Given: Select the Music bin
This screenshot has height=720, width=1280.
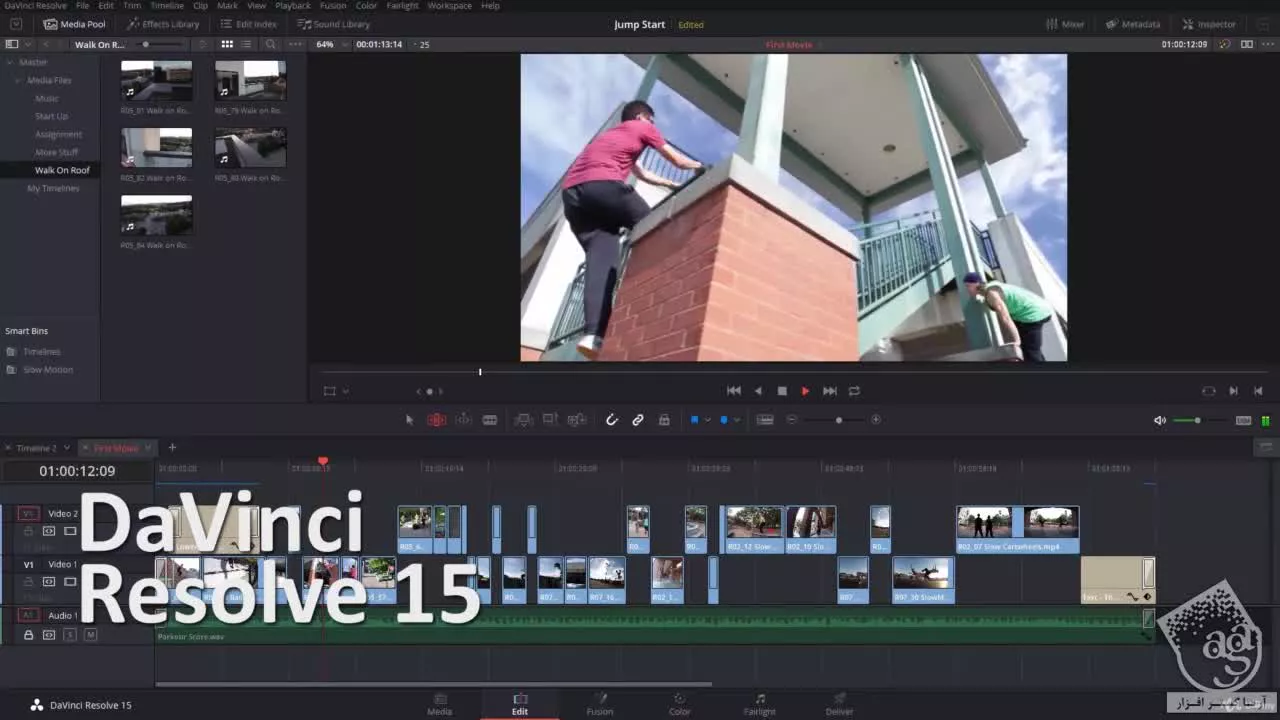Looking at the screenshot, I should [47, 98].
